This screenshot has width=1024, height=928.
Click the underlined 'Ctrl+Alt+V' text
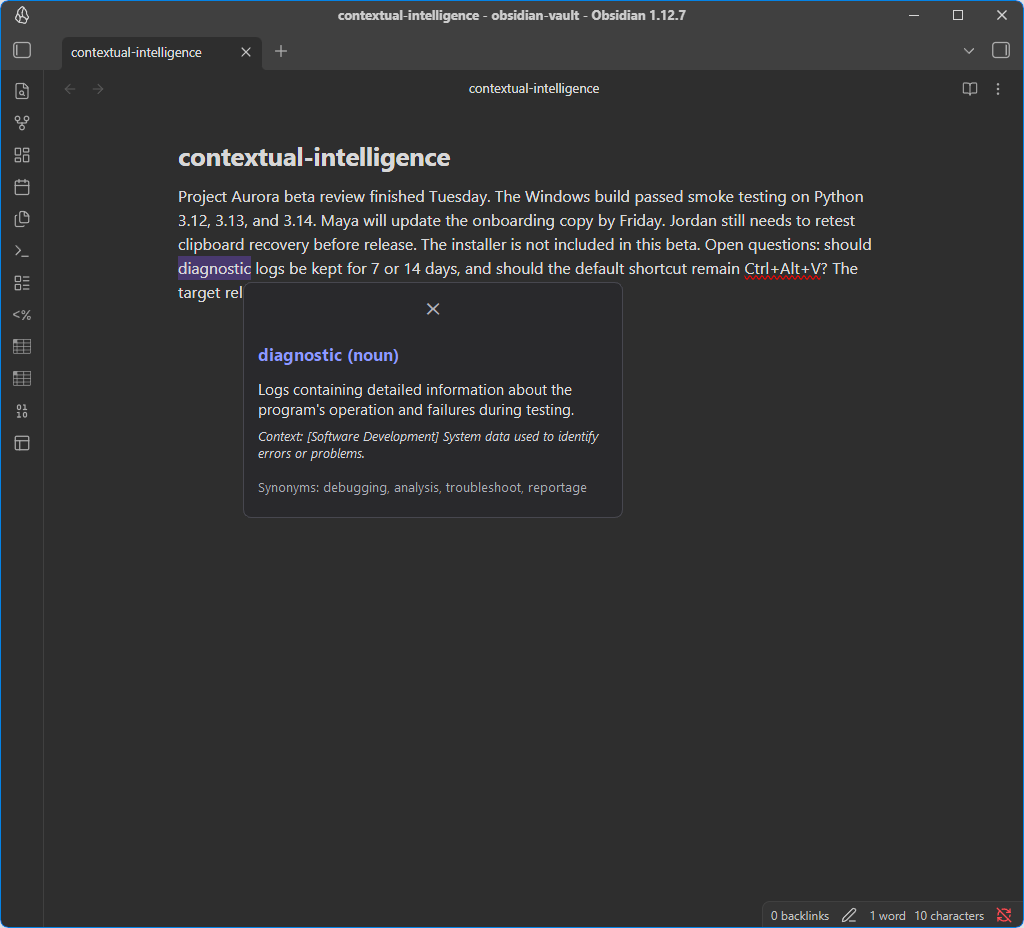[x=782, y=268]
